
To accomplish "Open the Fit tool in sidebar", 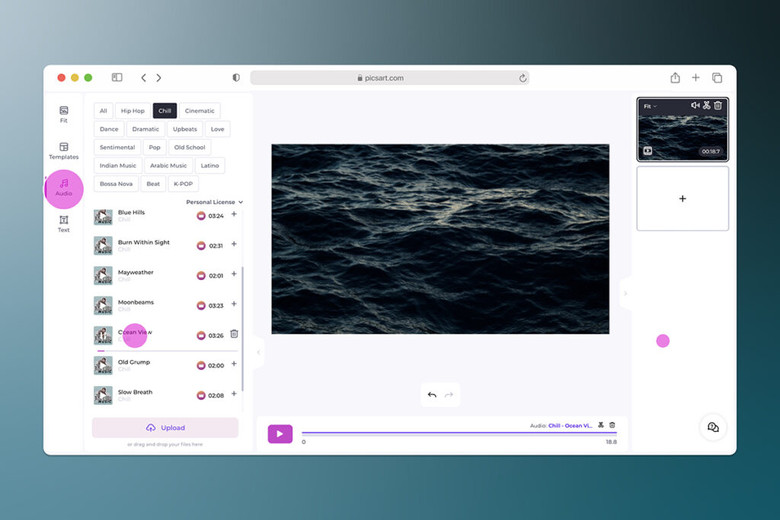I will pos(63,114).
